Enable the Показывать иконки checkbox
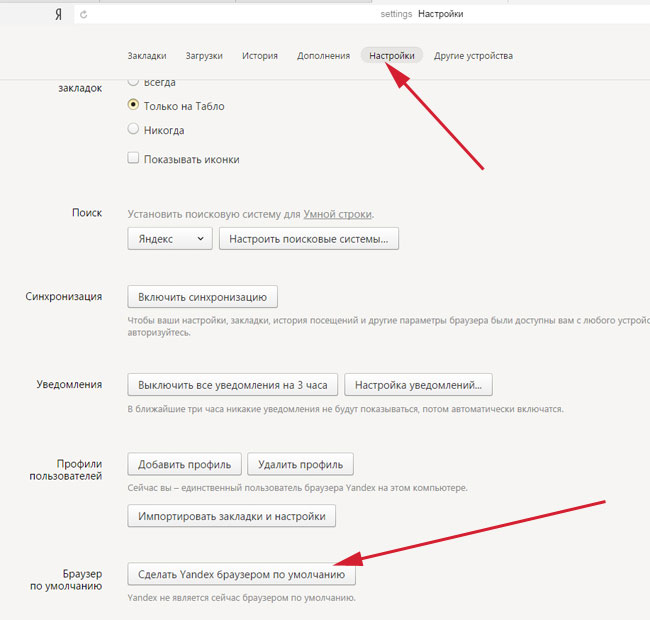The image size is (650, 620). tap(134, 158)
